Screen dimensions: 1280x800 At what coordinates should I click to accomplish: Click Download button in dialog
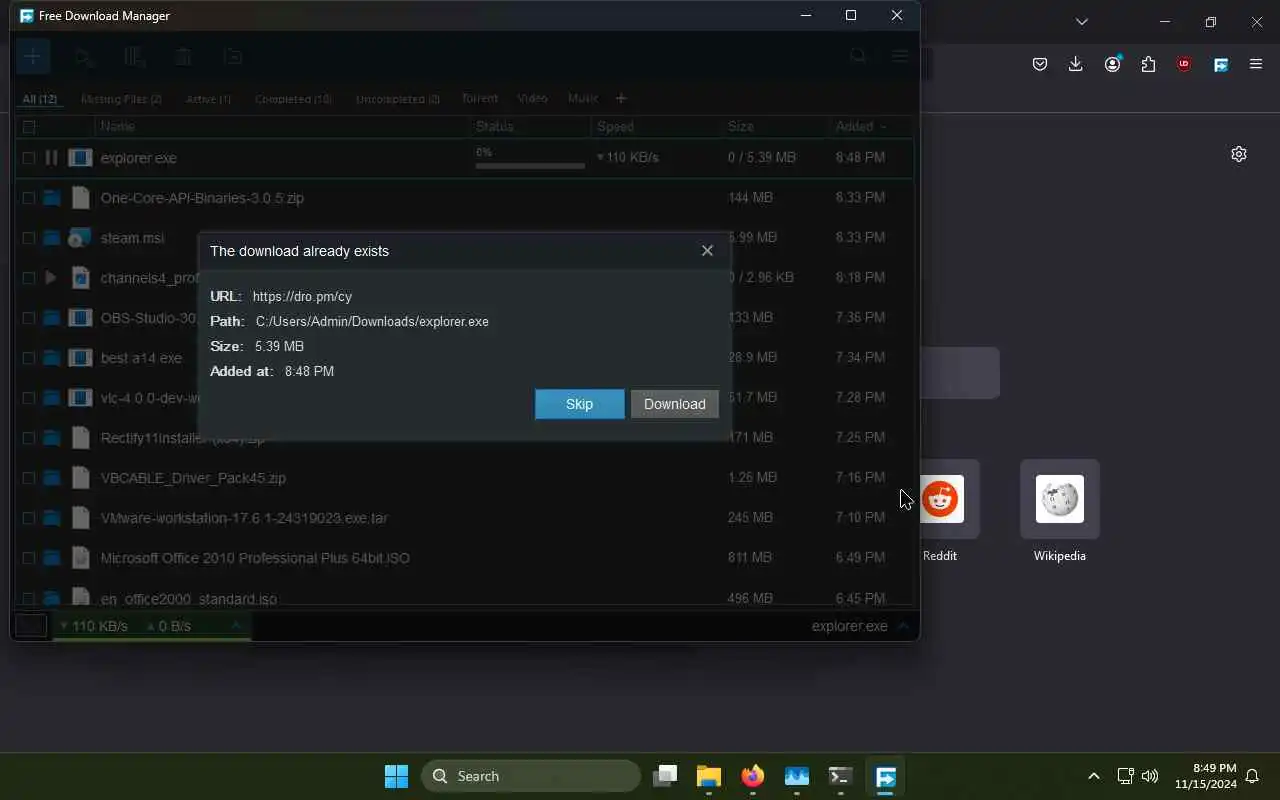click(675, 404)
